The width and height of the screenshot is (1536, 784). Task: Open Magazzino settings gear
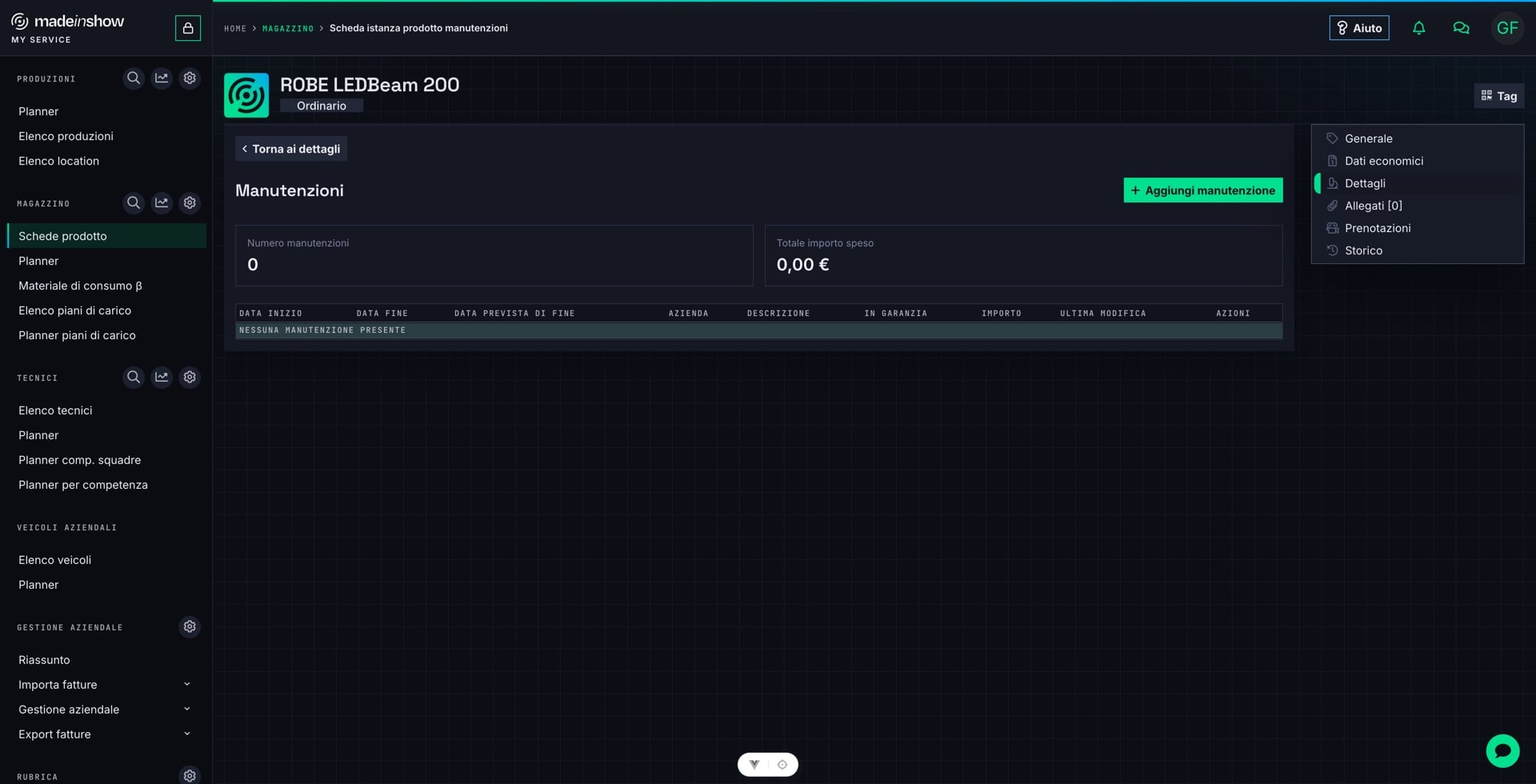click(190, 203)
